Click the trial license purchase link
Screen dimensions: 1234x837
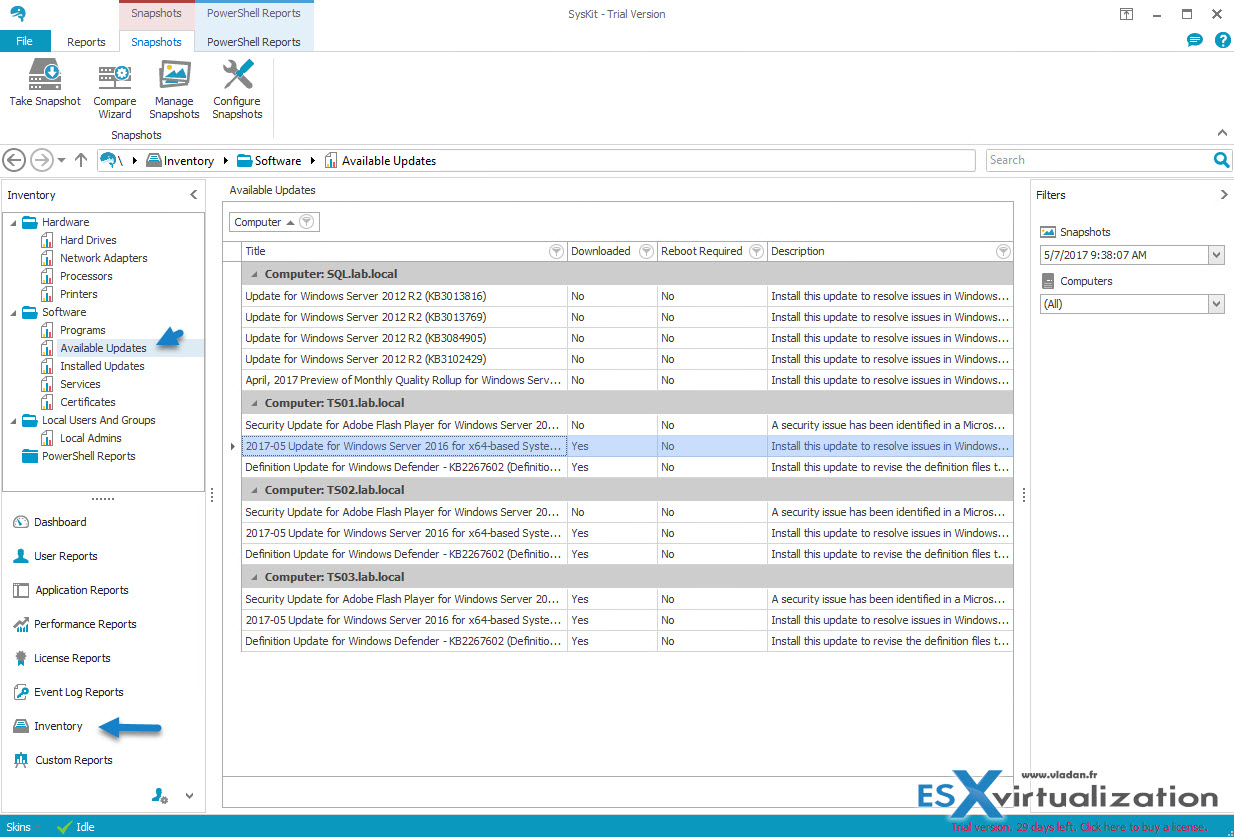coord(1079,827)
